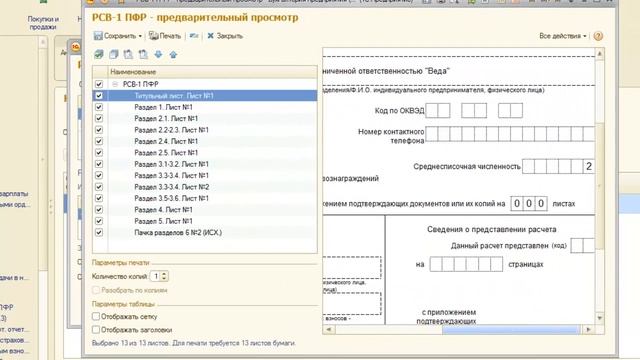Click the Печать button
Viewport: 640px width, 360px height.
coord(165,36)
